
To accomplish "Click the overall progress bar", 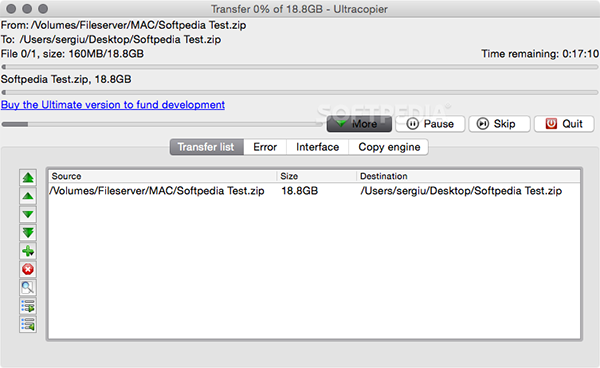I will (300, 67).
